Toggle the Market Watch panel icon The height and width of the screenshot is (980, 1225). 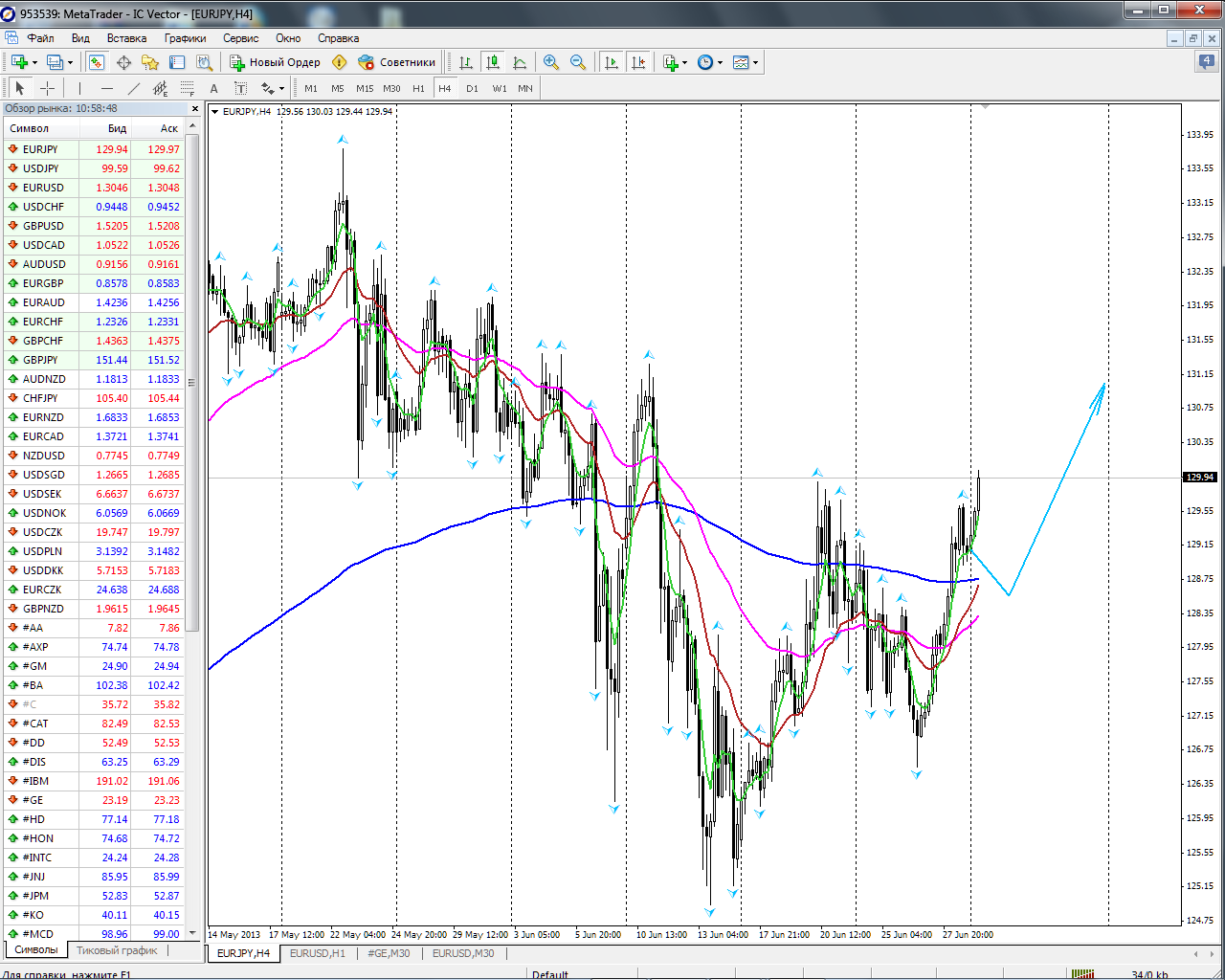[x=97, y=62]
